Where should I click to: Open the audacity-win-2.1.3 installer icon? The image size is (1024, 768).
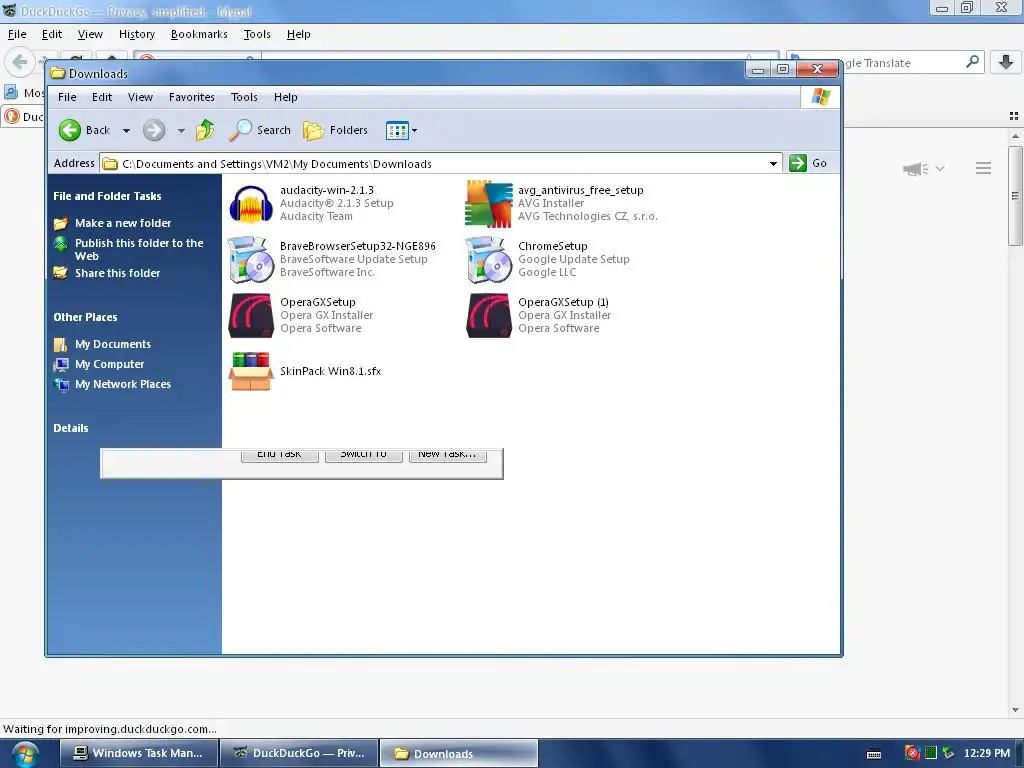[251, 203]
